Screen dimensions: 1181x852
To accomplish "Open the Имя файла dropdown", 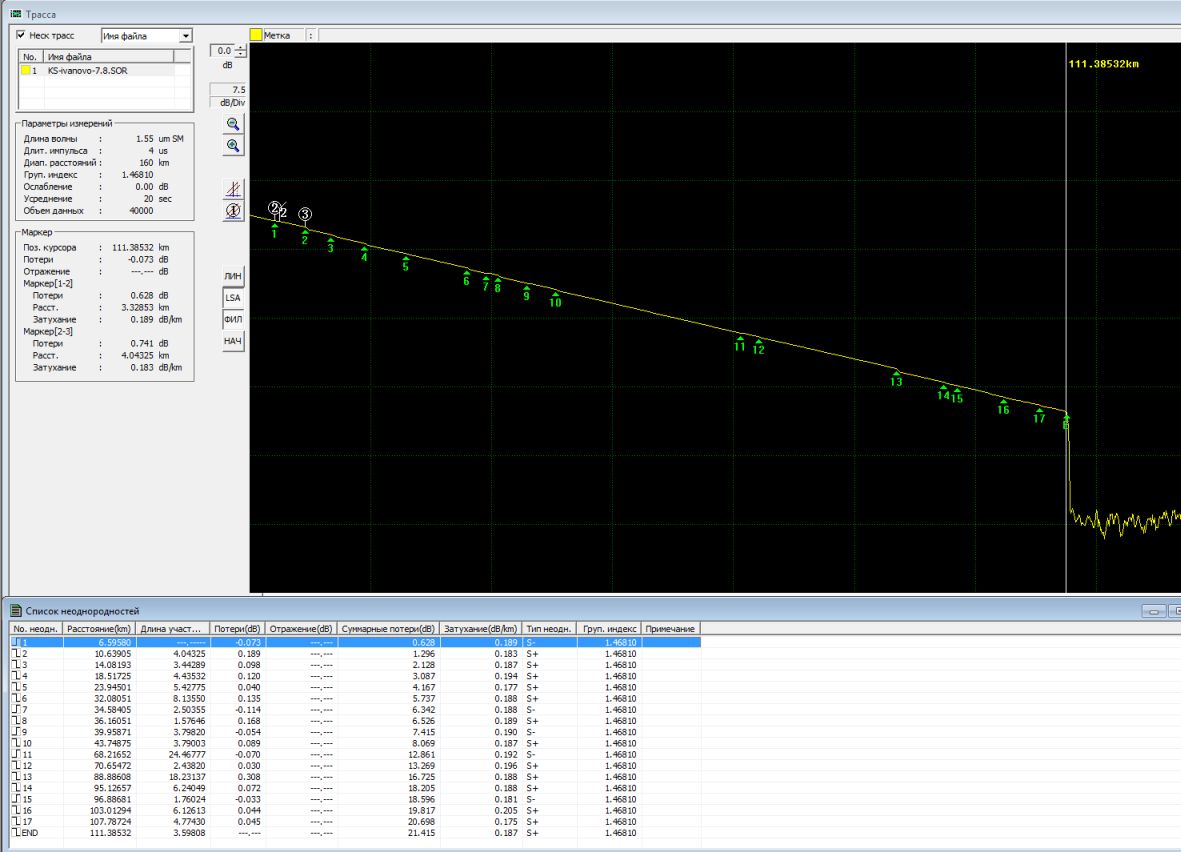I will coord(185,35).
